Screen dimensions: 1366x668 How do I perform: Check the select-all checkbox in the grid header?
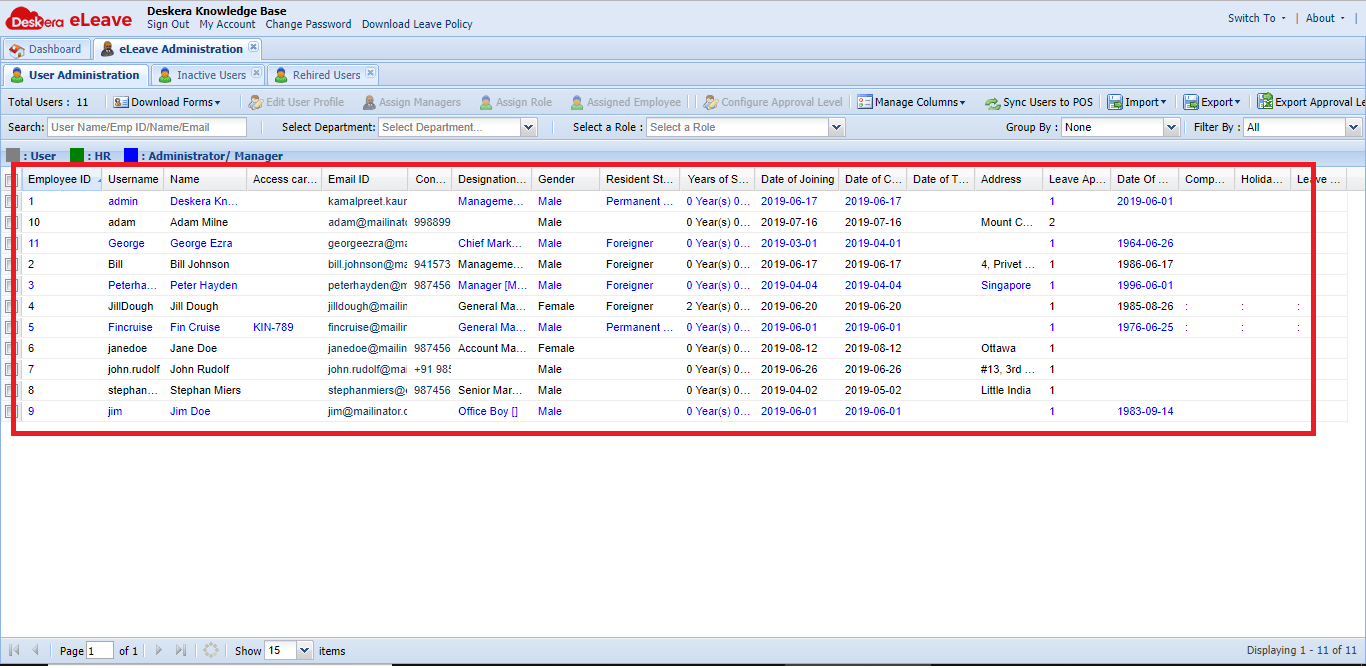coord(10,179)
